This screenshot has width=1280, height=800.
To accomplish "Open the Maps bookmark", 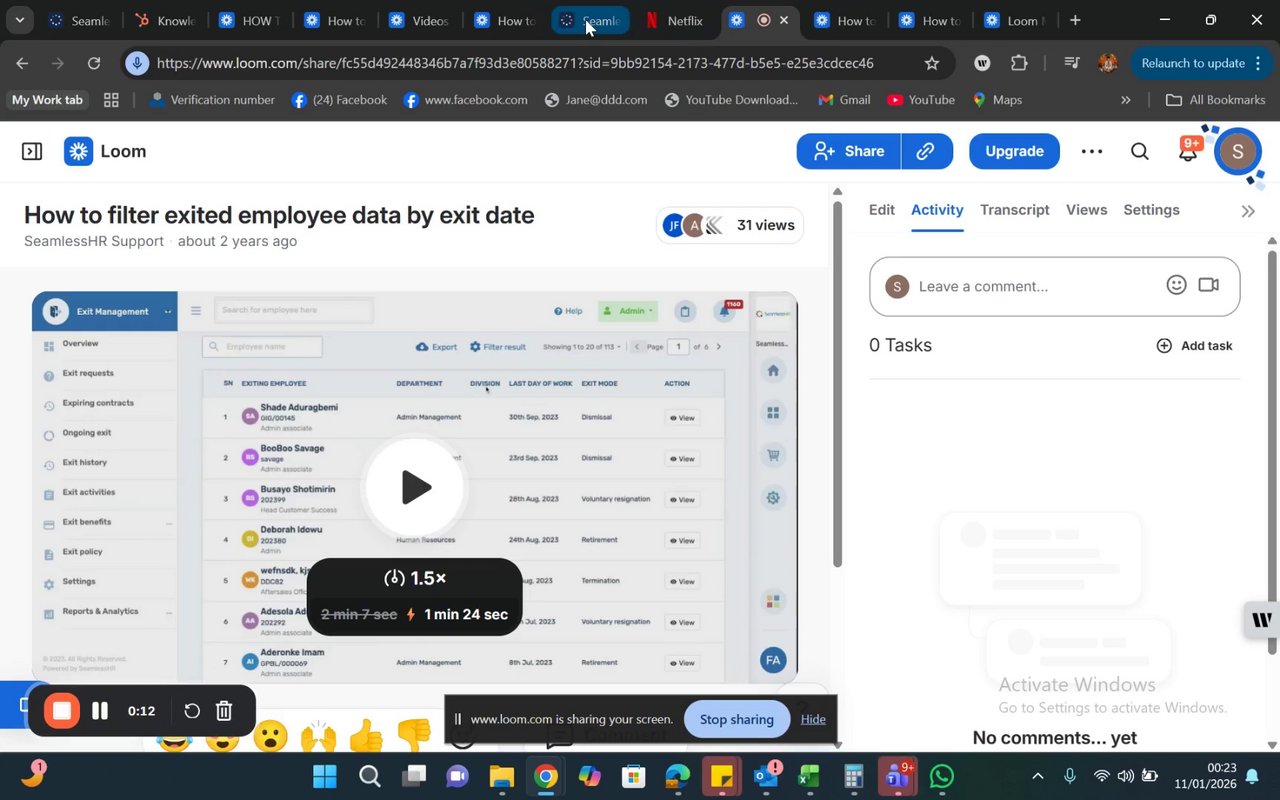I will pos(997,100).
